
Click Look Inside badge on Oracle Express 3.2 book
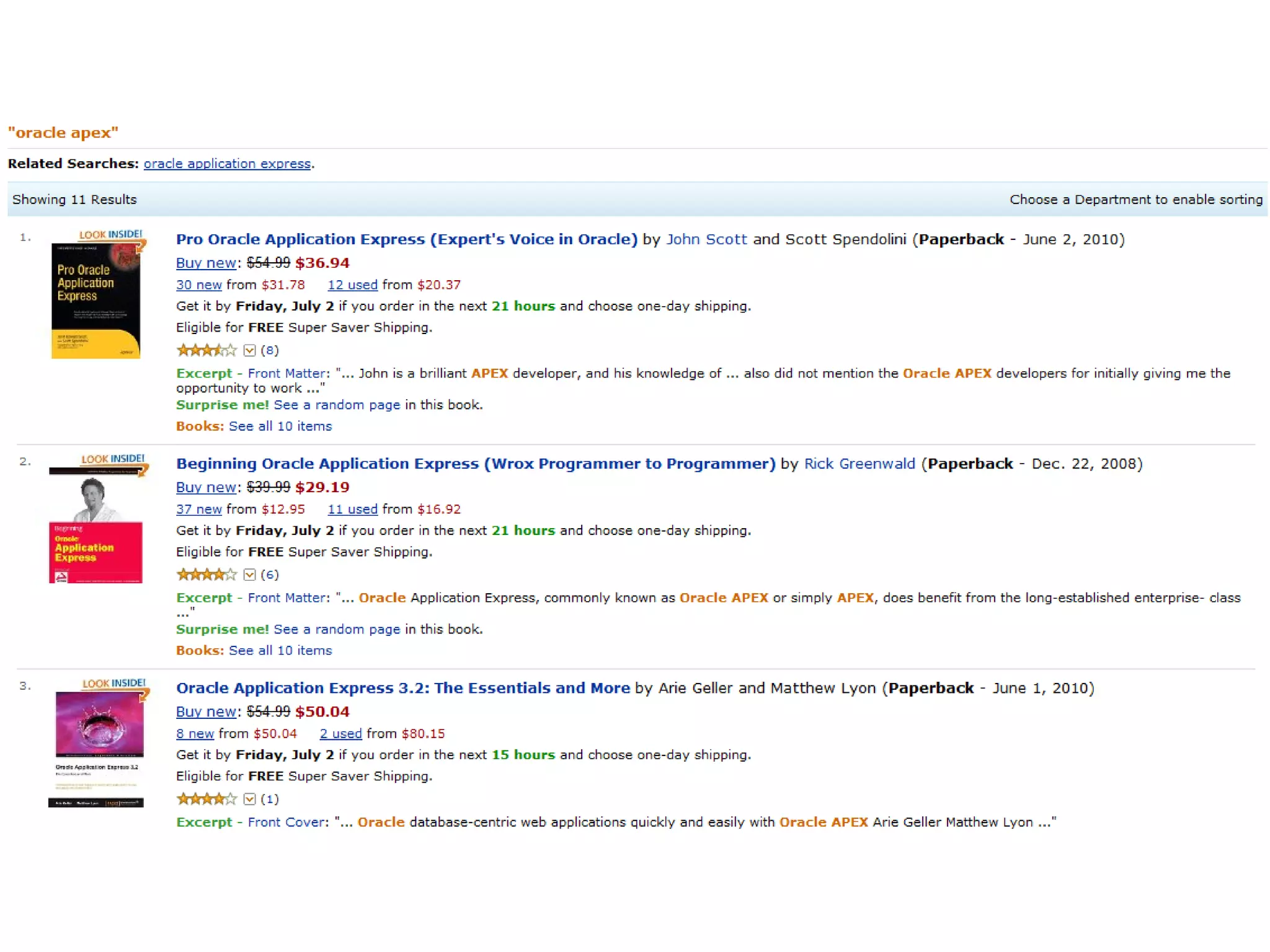114,684
